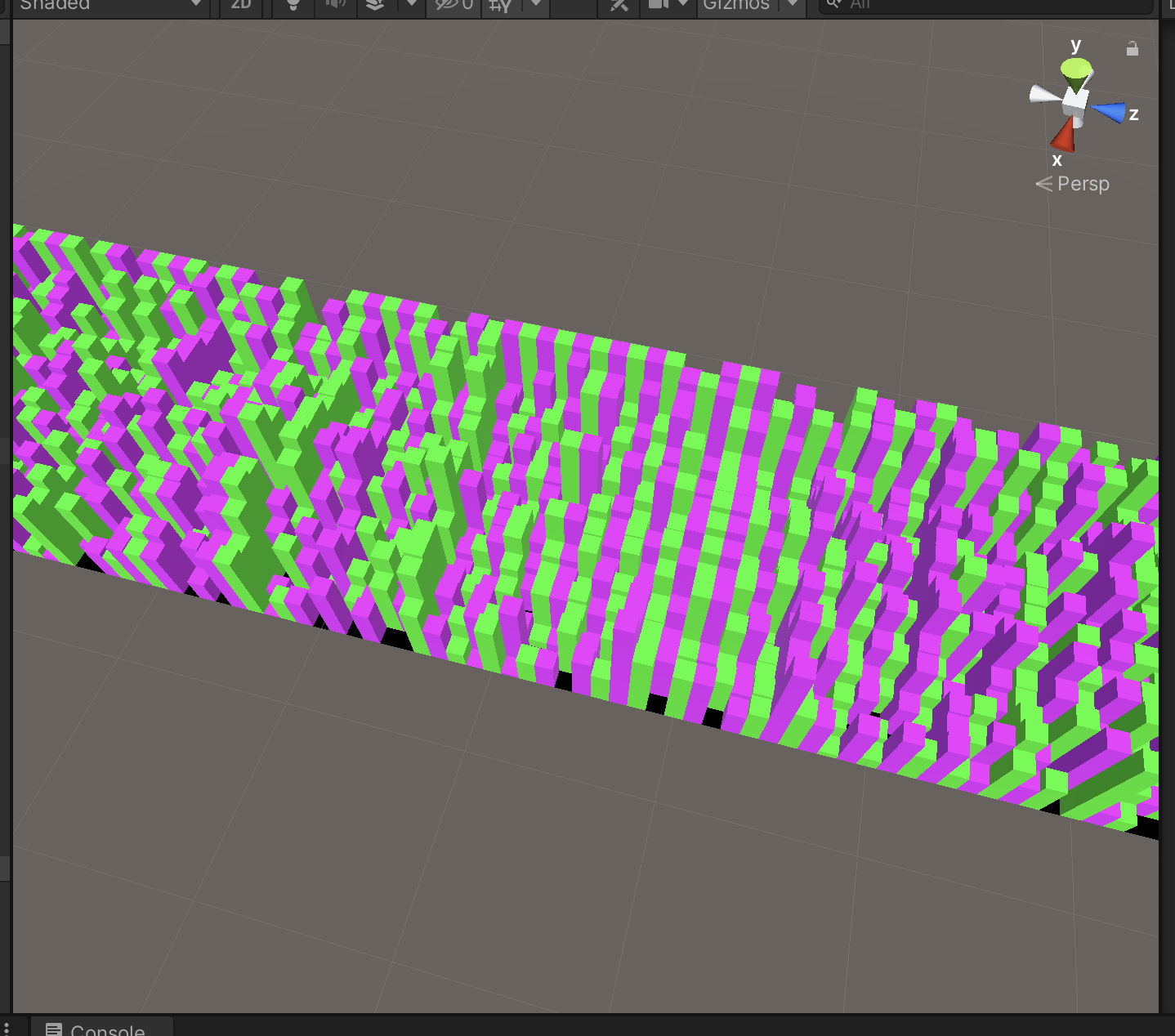Switch to the Console tab
The height and width of the screenshot is (1036, 1175).
point(101,1028)
